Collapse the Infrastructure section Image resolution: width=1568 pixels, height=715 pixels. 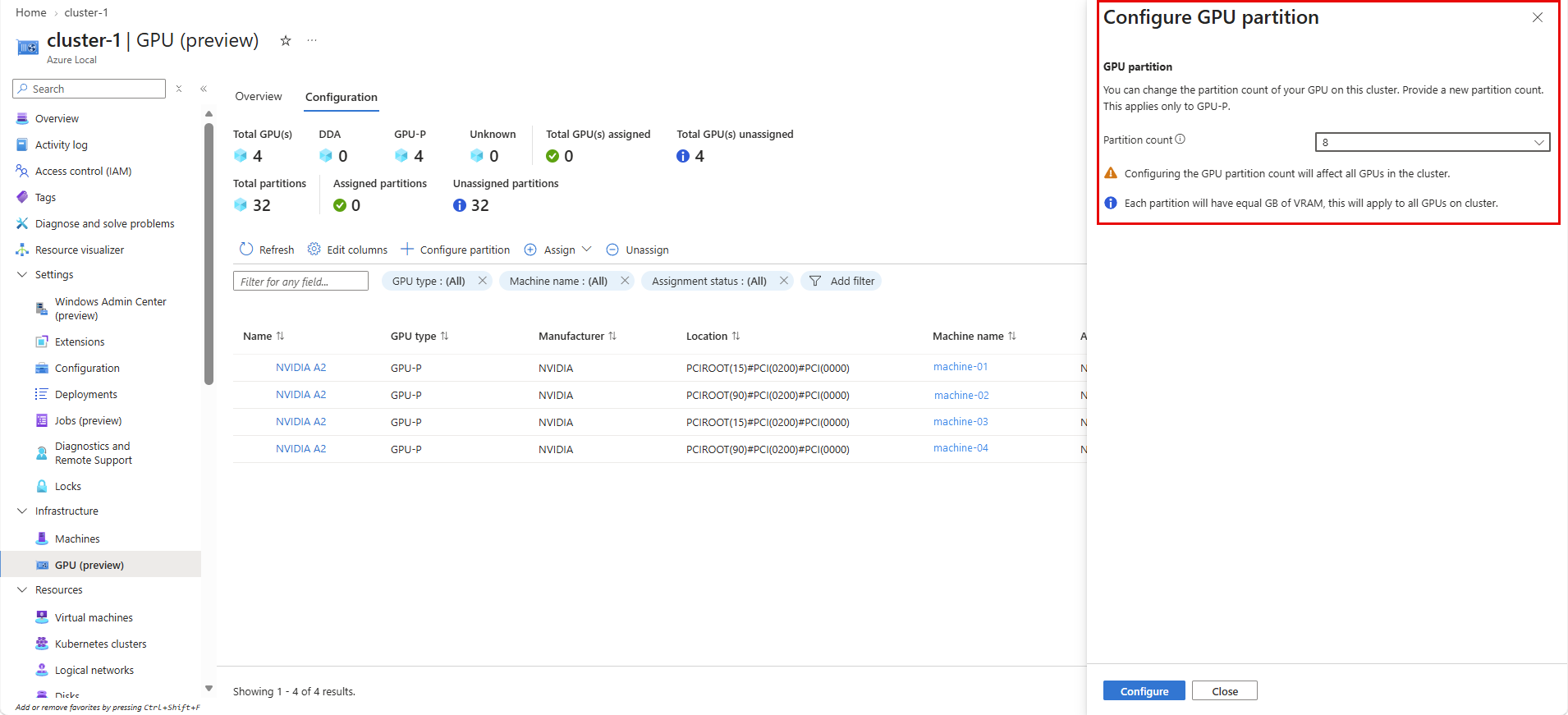pos(22,511)
